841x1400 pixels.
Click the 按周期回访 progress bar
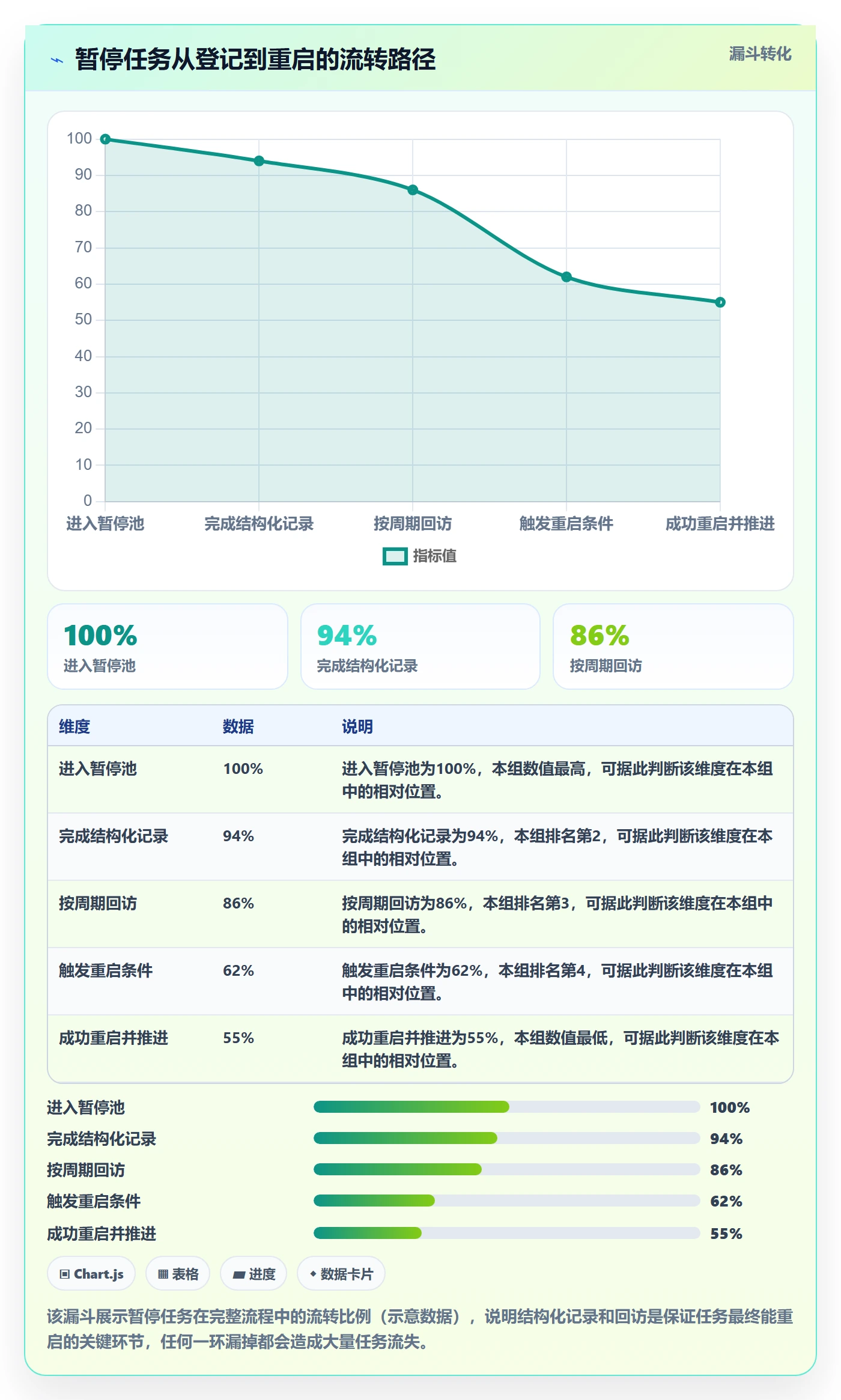[x=507, y=1169]
